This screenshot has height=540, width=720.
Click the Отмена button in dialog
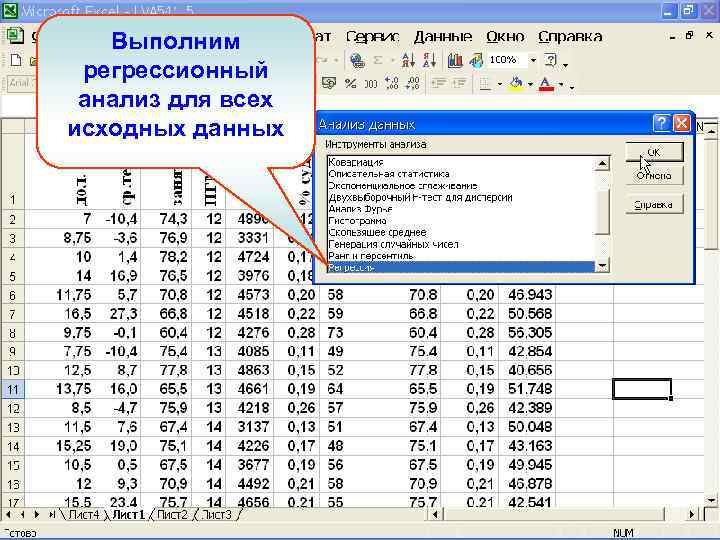(x=654, y=176)
